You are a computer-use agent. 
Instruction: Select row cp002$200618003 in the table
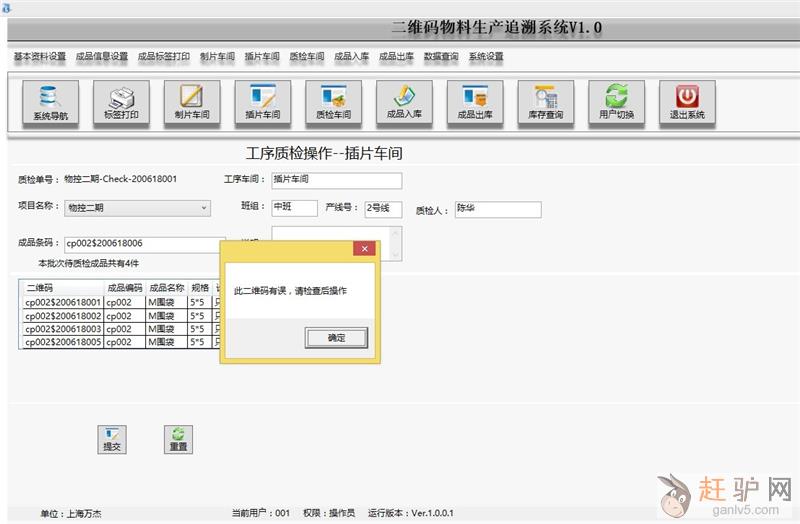[63, 328]
